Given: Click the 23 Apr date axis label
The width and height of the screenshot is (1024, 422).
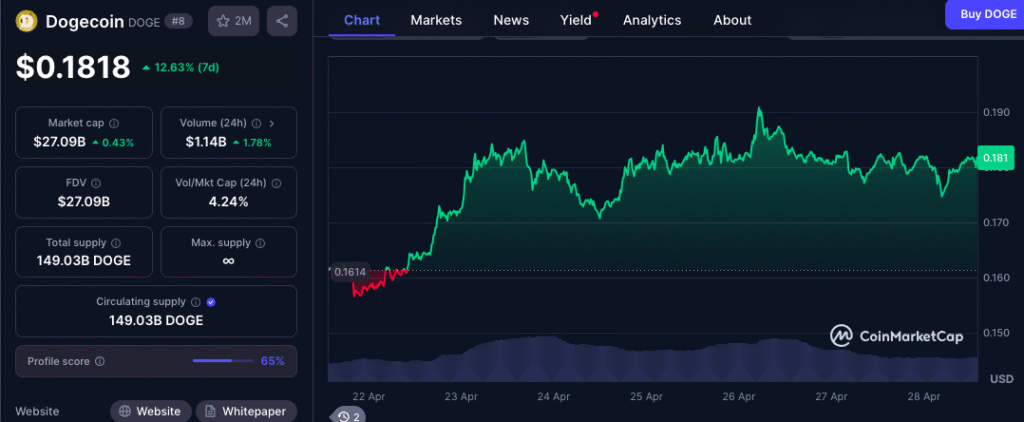Looking at the screenshot, I should 461,396.
